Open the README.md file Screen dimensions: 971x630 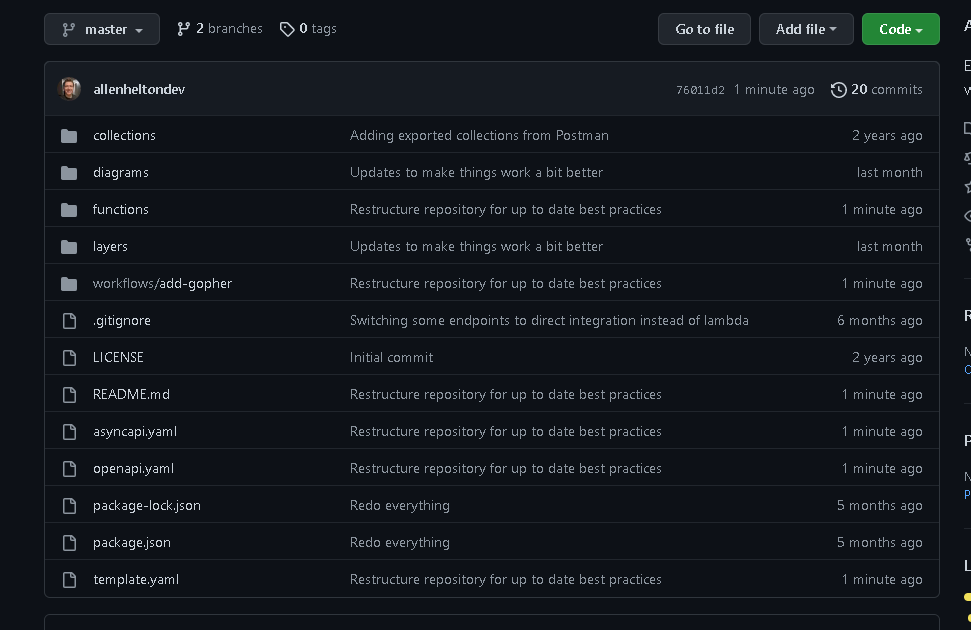131,394
